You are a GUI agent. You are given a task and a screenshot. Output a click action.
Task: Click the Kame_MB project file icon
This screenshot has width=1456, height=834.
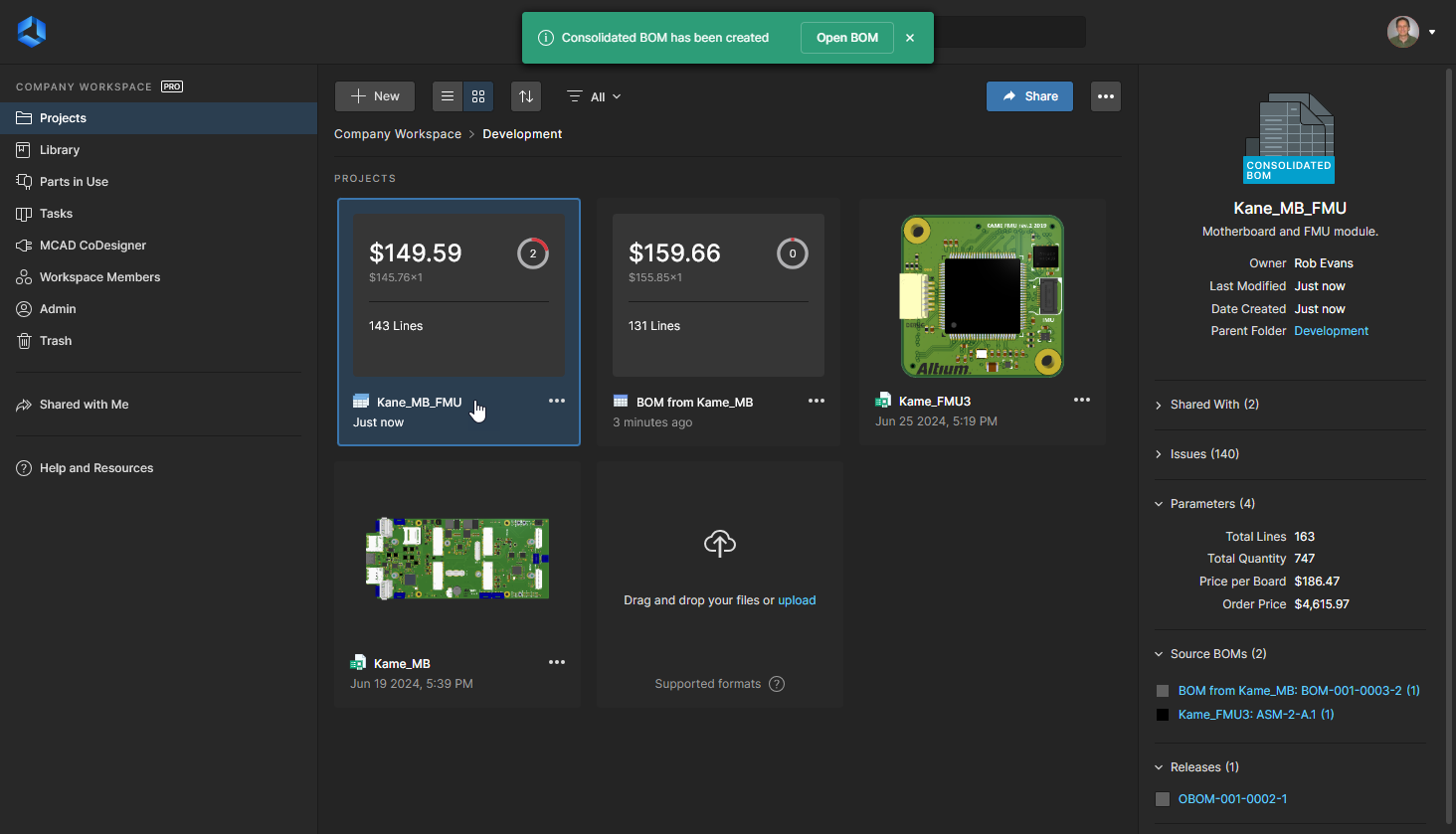tap(358, 663)
